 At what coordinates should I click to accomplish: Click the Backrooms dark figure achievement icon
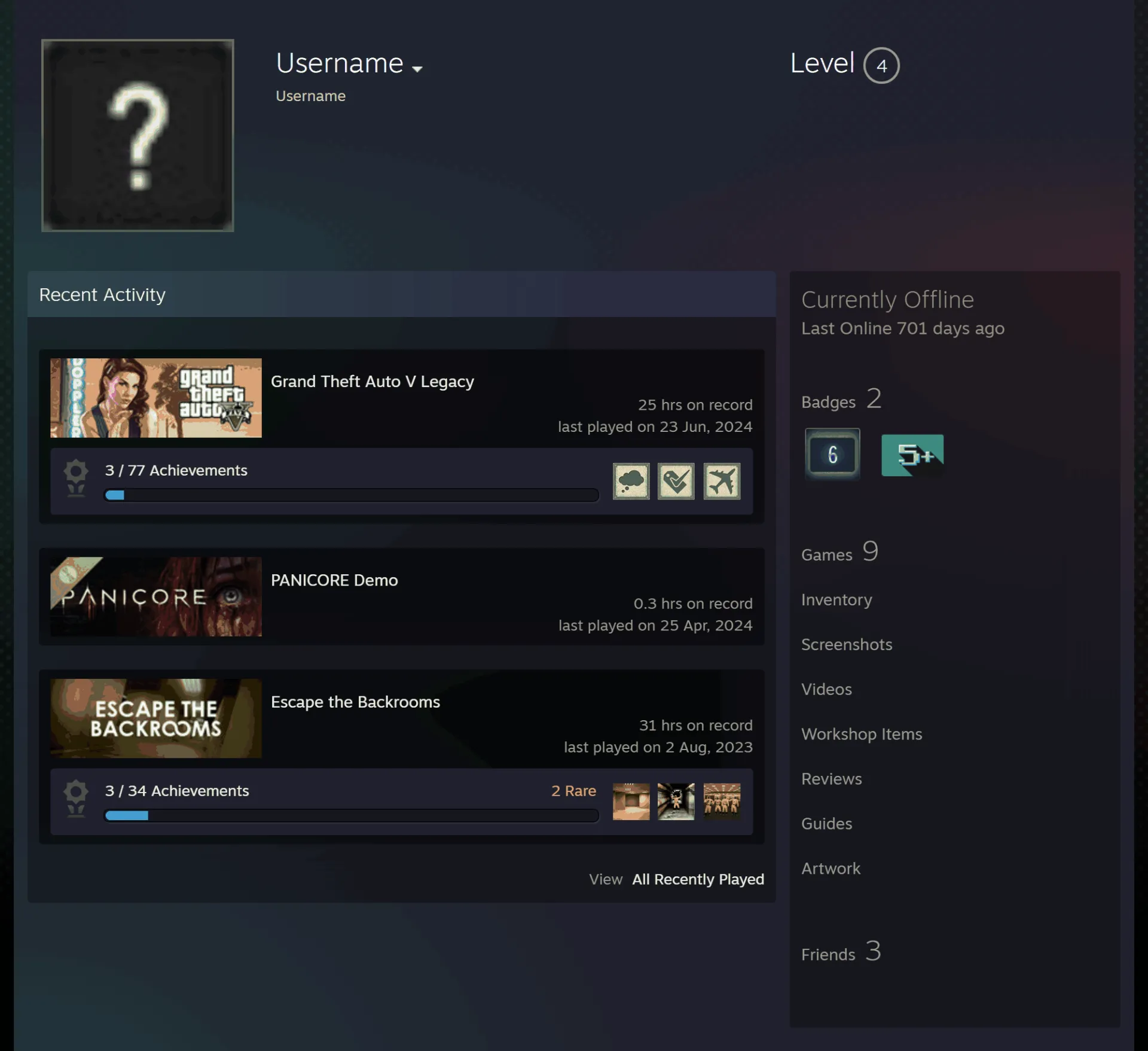(676, 802)
